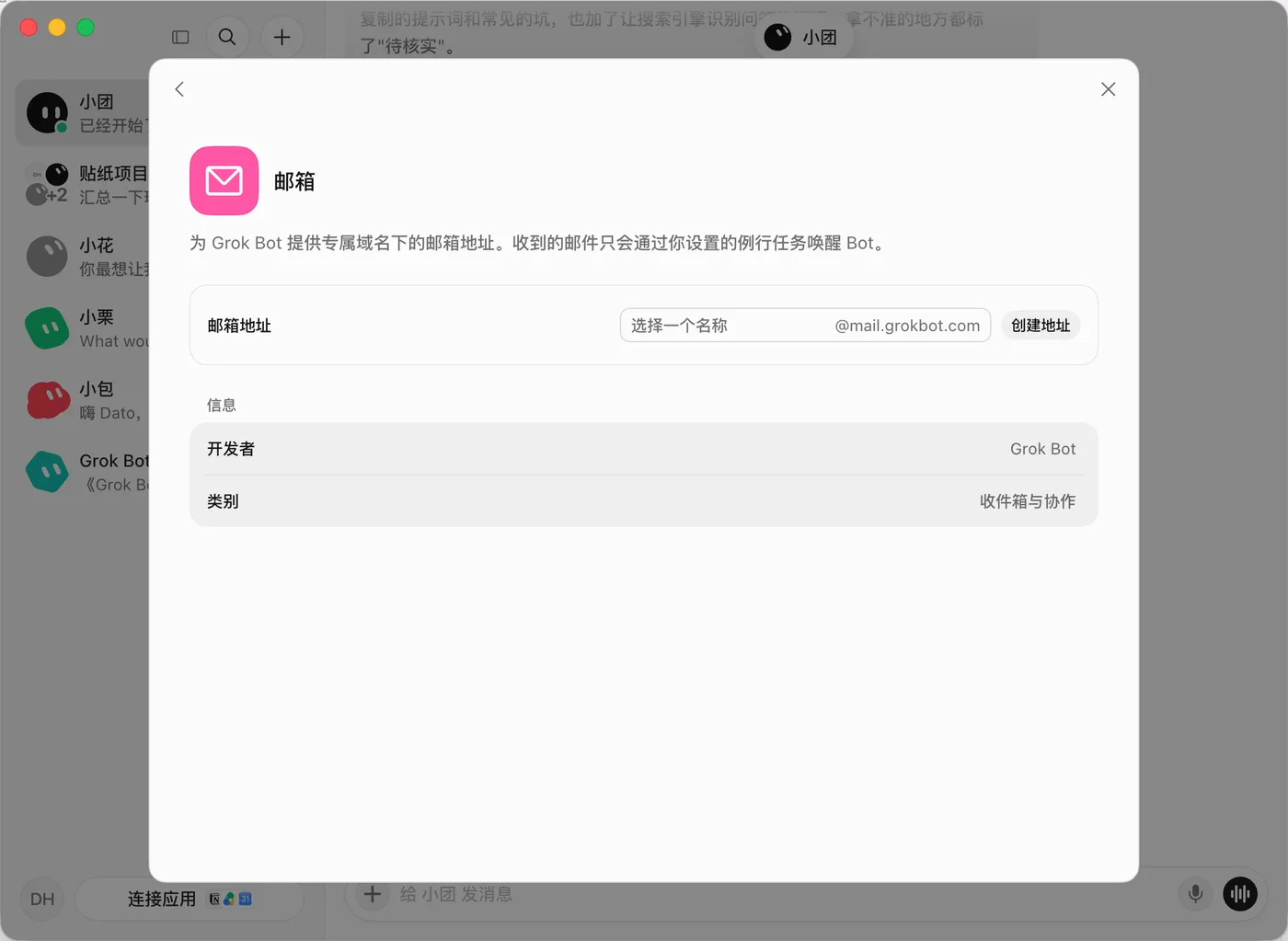Image resolution: width=1288 pixels, height=941 pixels.
Task: Click the microphone dictation icon
Action: click(1195, 893)
